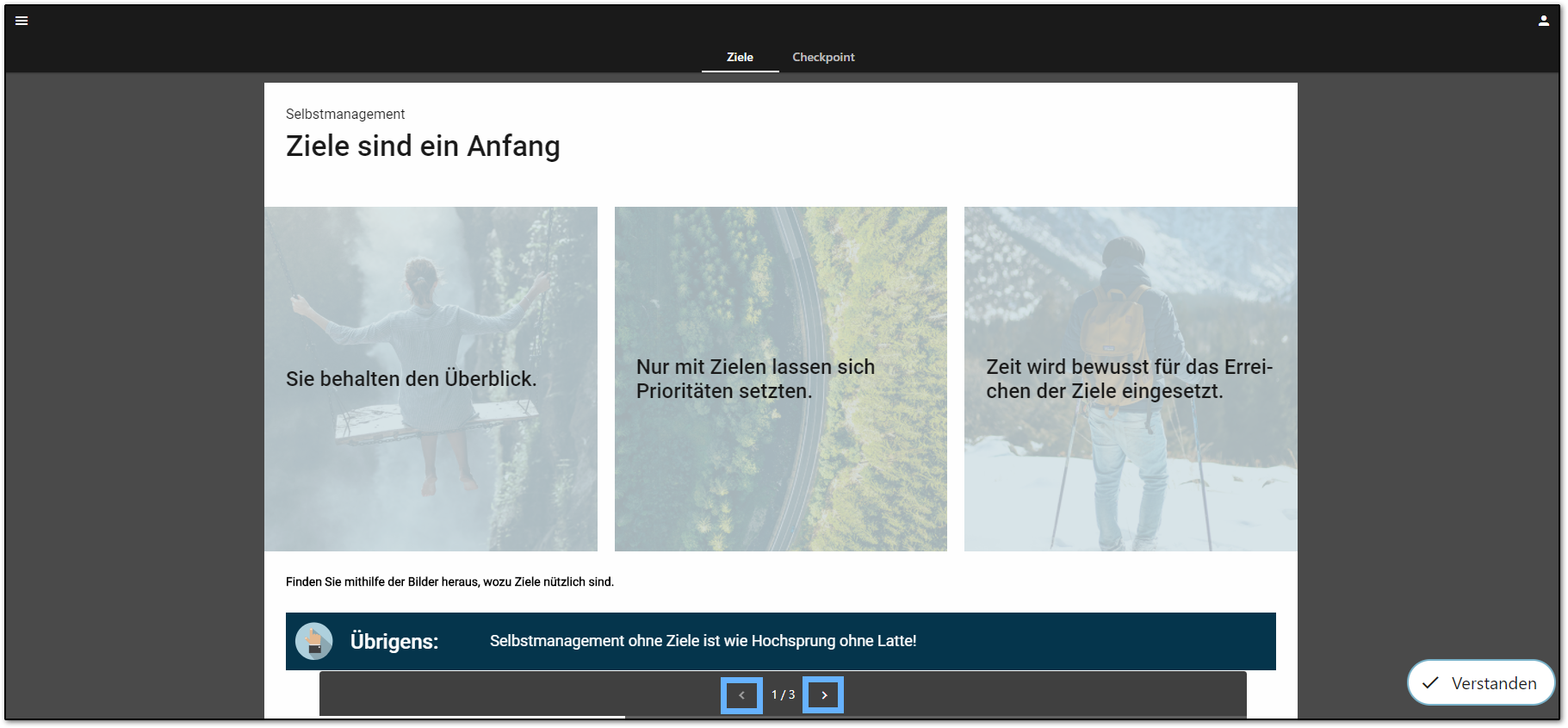
Task: Switch to the Checkpoint tab
Action: (x=823, y=57)
